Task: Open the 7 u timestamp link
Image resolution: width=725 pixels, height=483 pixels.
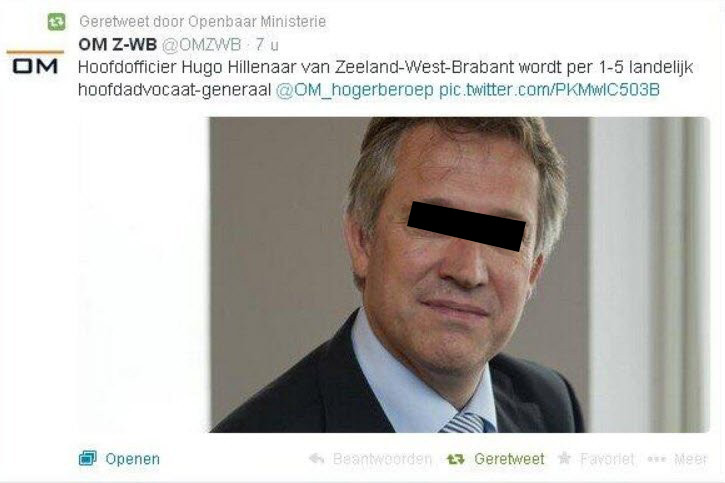Action: pos(267,44)
